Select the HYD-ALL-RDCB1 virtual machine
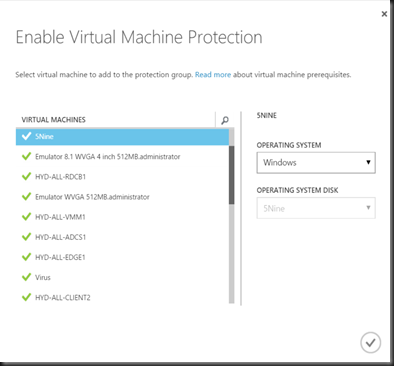The width and height of the screenshot is (394, 366). (x=122, y=177)
